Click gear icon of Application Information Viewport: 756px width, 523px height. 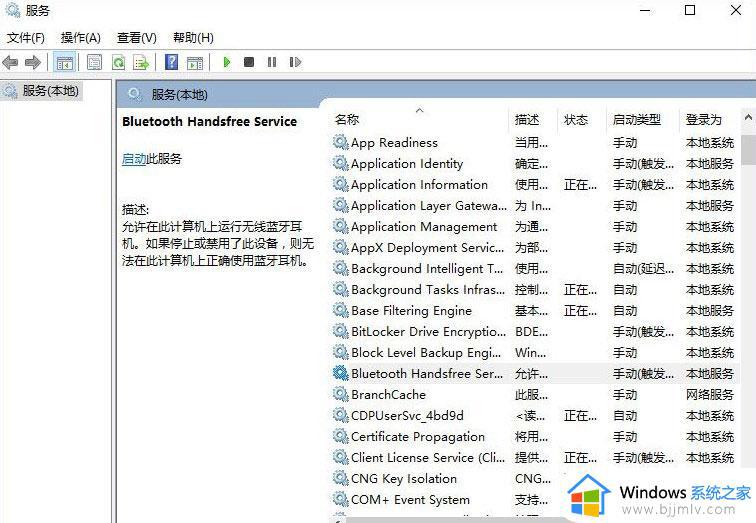point(341,184)
